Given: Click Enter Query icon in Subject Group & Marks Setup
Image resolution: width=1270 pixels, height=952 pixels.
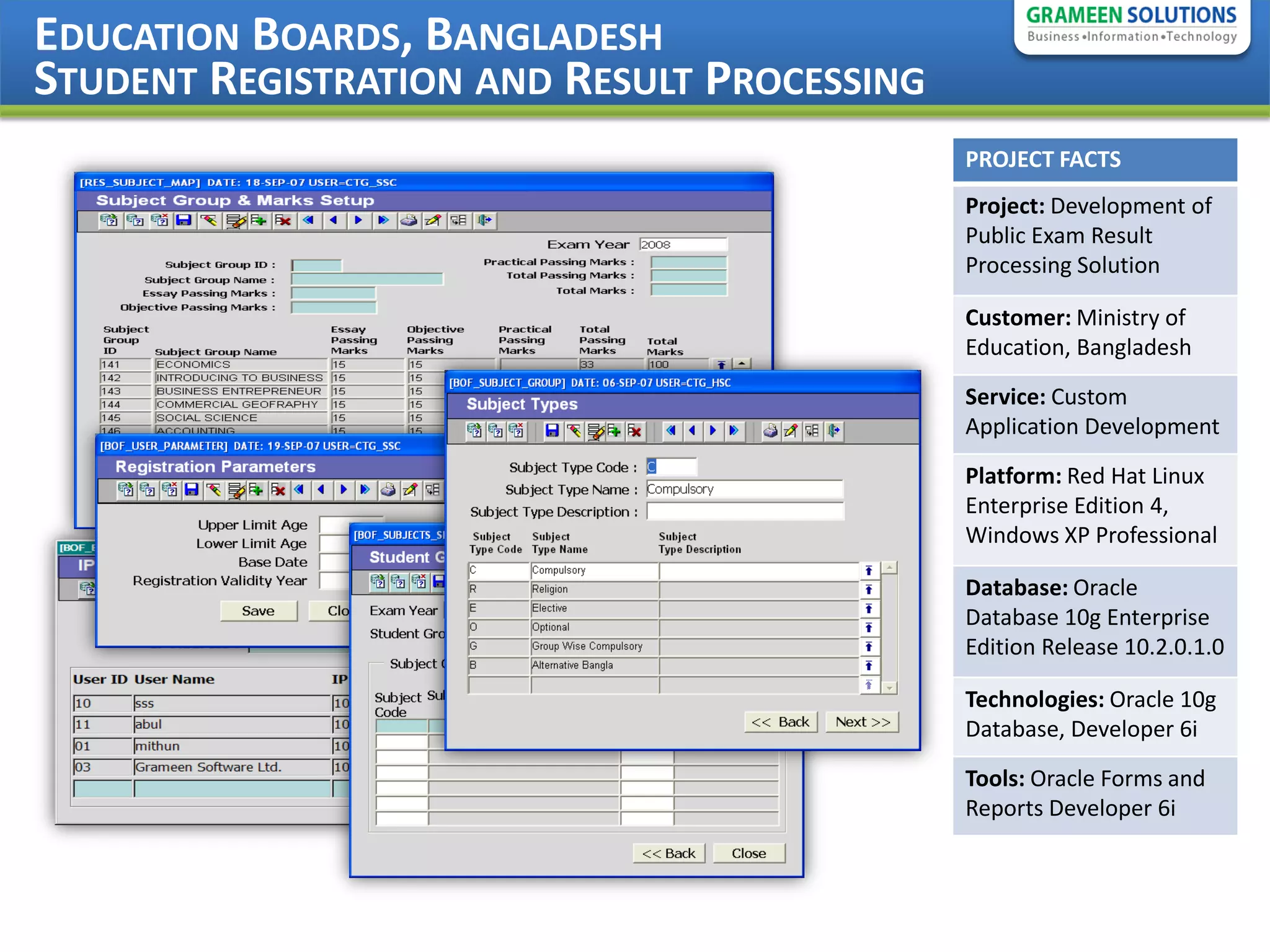Looking at the screenshot, I should (109, 221).
